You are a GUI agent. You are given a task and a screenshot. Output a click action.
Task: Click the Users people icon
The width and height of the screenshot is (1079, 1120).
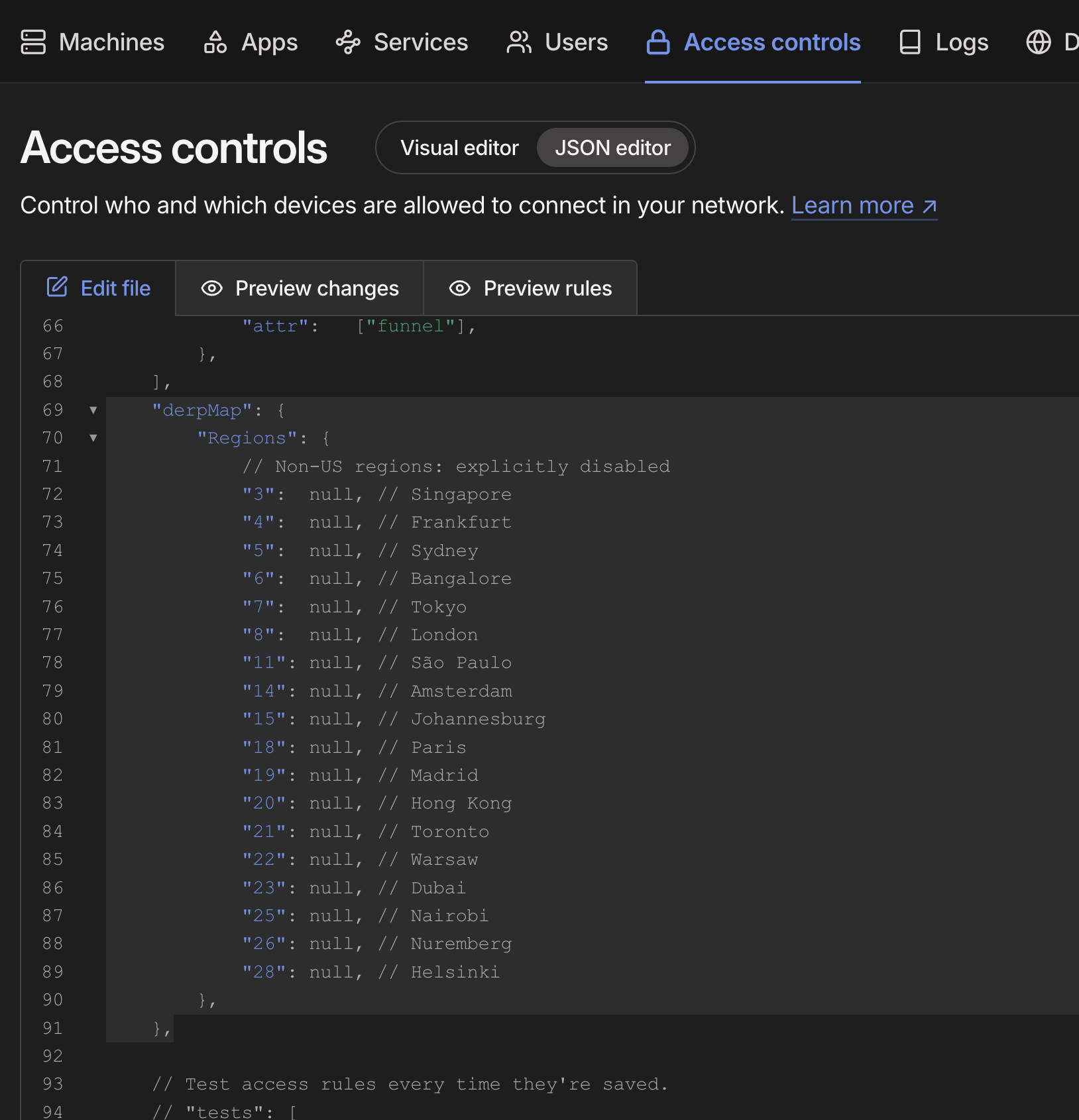click(519, 42)
